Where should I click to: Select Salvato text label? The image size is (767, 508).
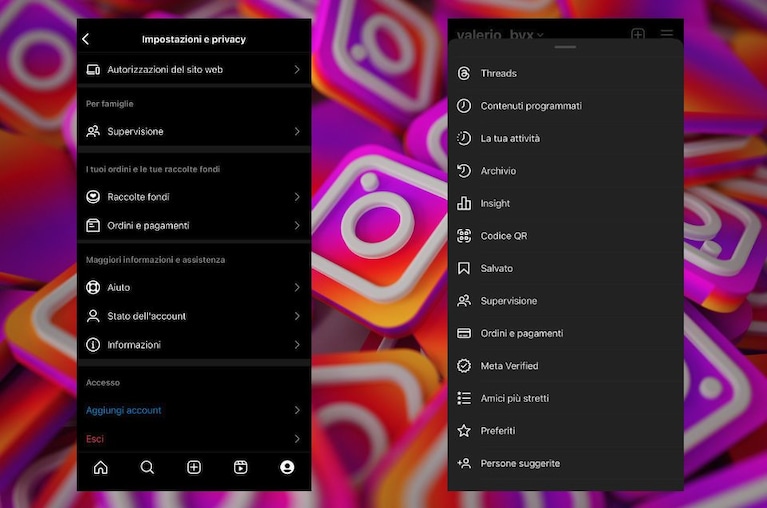tap(496, 268)
